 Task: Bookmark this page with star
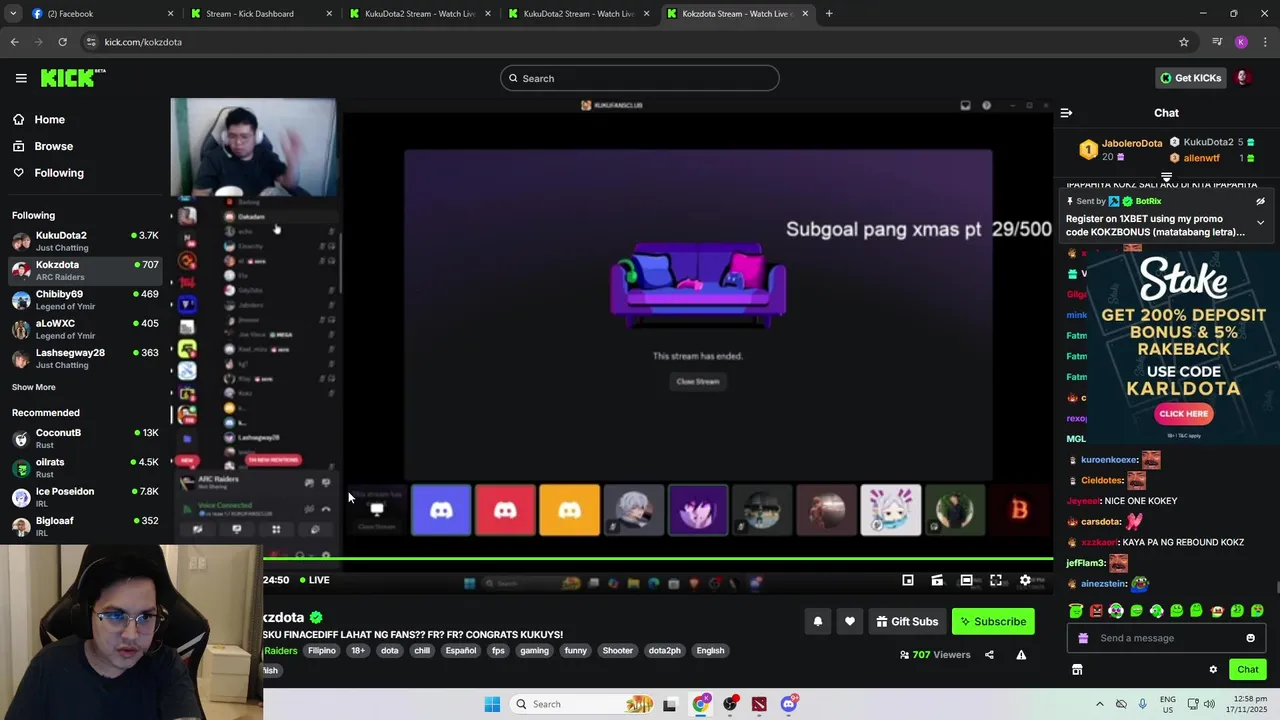[1184, 42]
